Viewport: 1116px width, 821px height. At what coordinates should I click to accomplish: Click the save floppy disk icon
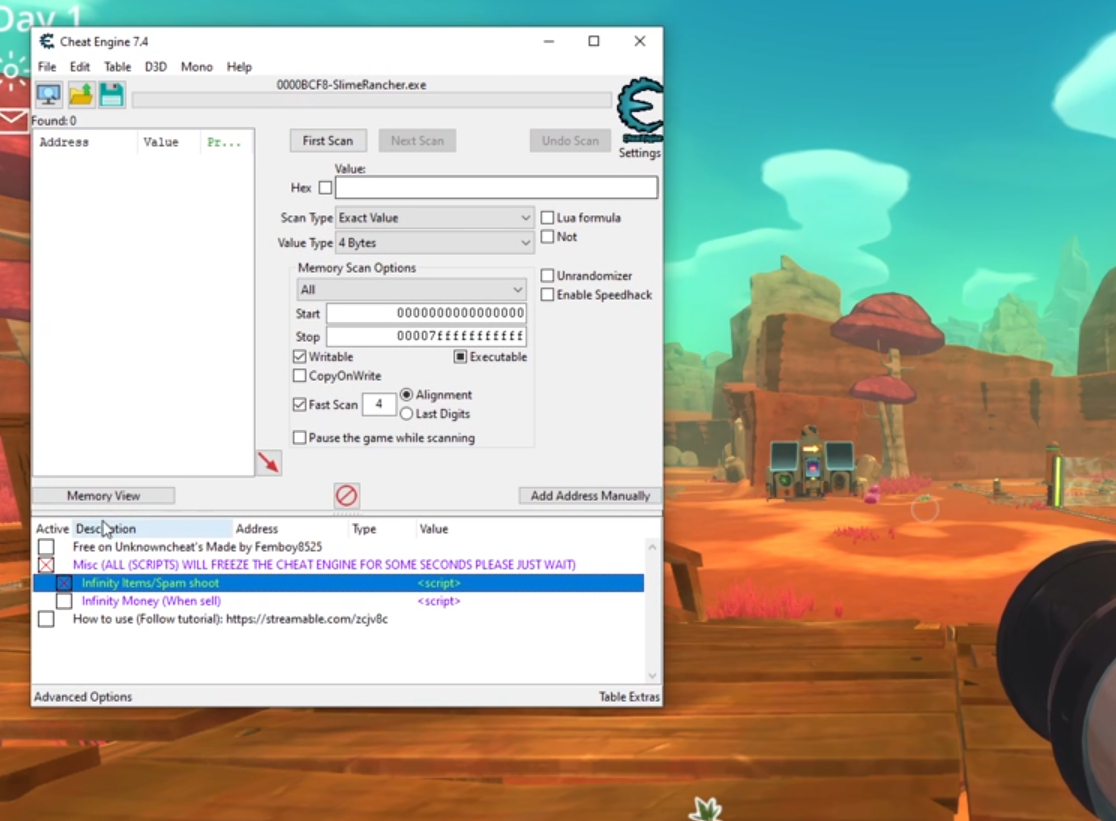[111, 95]
